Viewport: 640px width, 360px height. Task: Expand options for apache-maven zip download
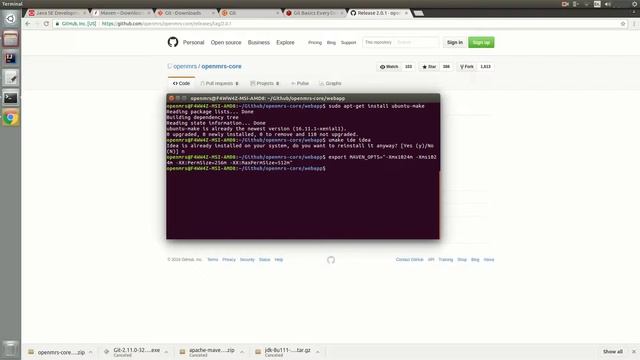point(242,352)
